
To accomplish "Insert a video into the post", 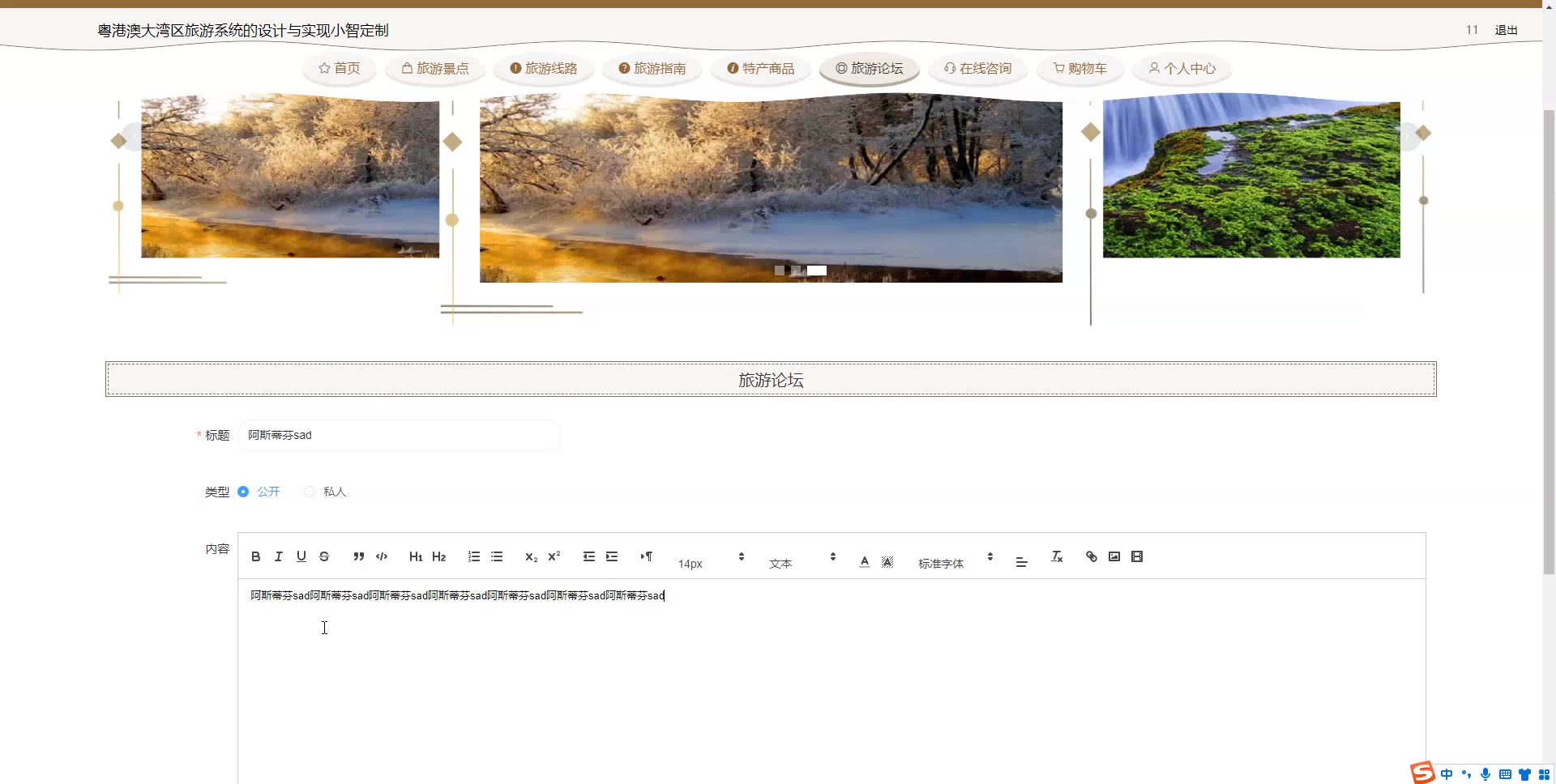I will pos(1137,556).
